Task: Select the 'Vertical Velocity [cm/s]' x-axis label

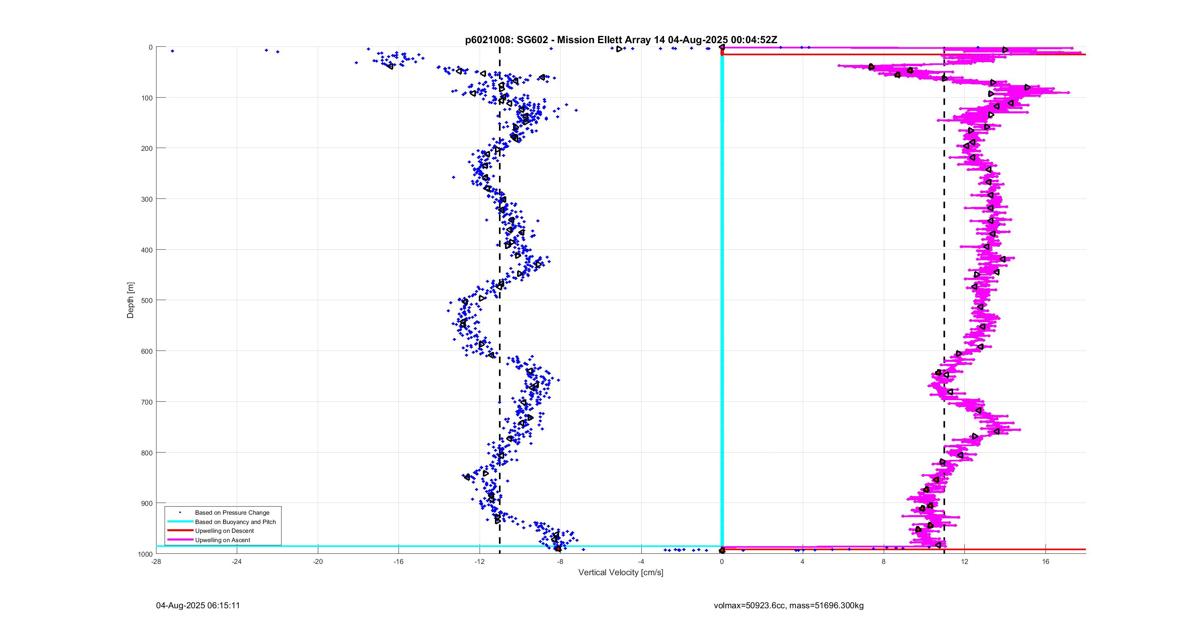Action: point(621,573)
